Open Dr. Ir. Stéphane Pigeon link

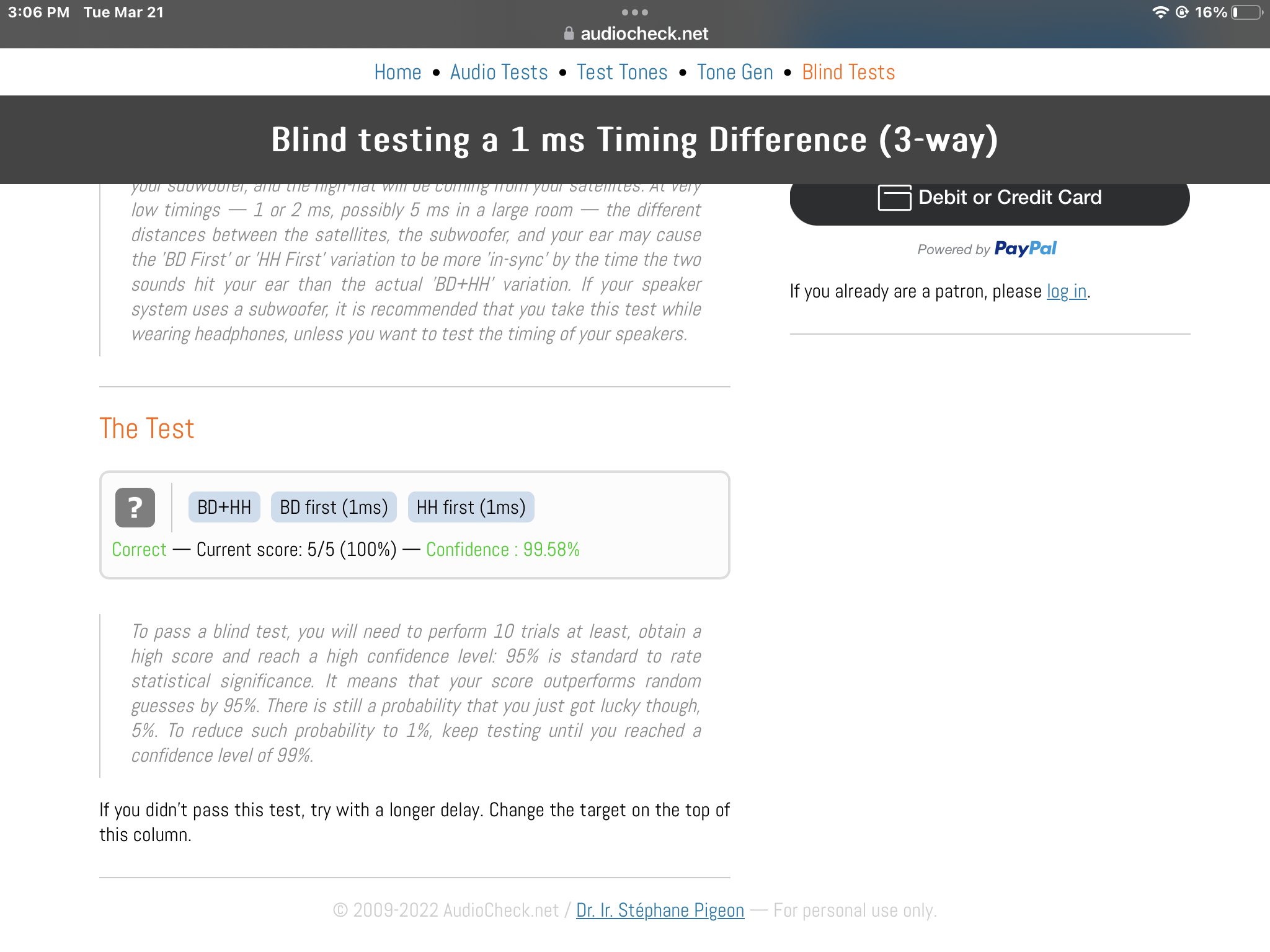[x=660, y=910]
